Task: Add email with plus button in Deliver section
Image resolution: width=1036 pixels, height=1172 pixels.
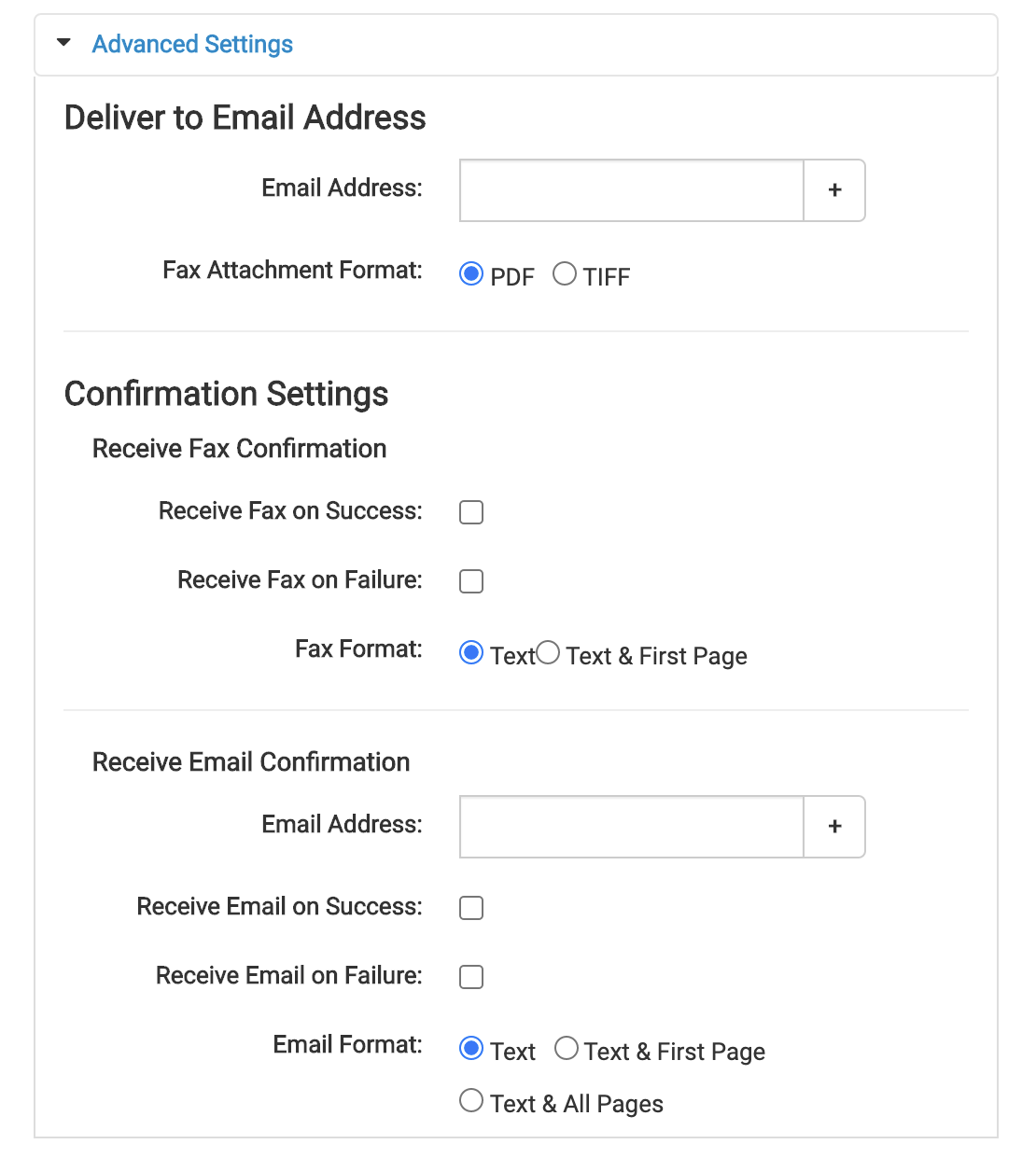Action: click(x=834, y=190)
